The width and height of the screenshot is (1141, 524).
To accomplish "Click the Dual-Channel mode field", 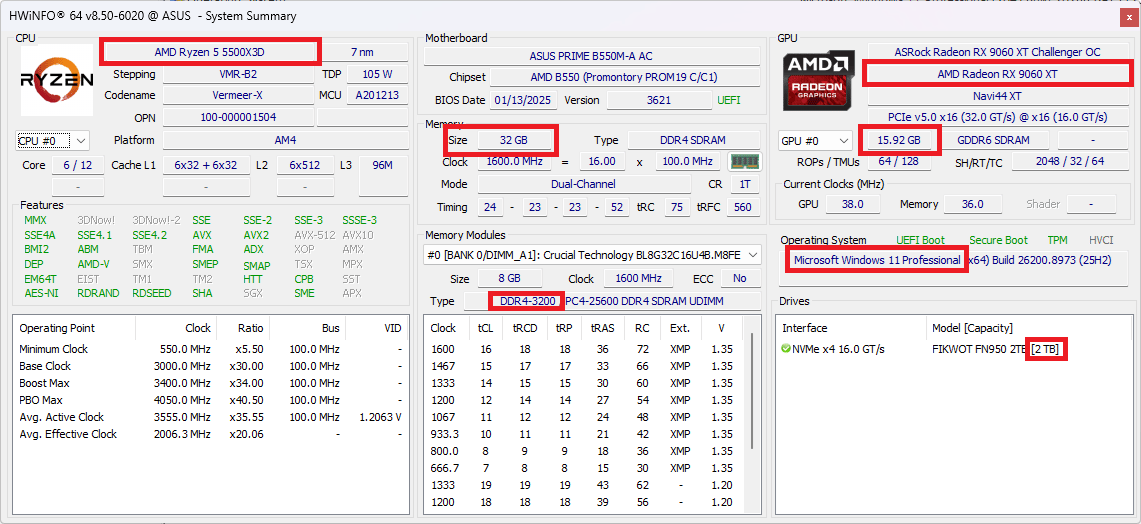I will [584, 184].
